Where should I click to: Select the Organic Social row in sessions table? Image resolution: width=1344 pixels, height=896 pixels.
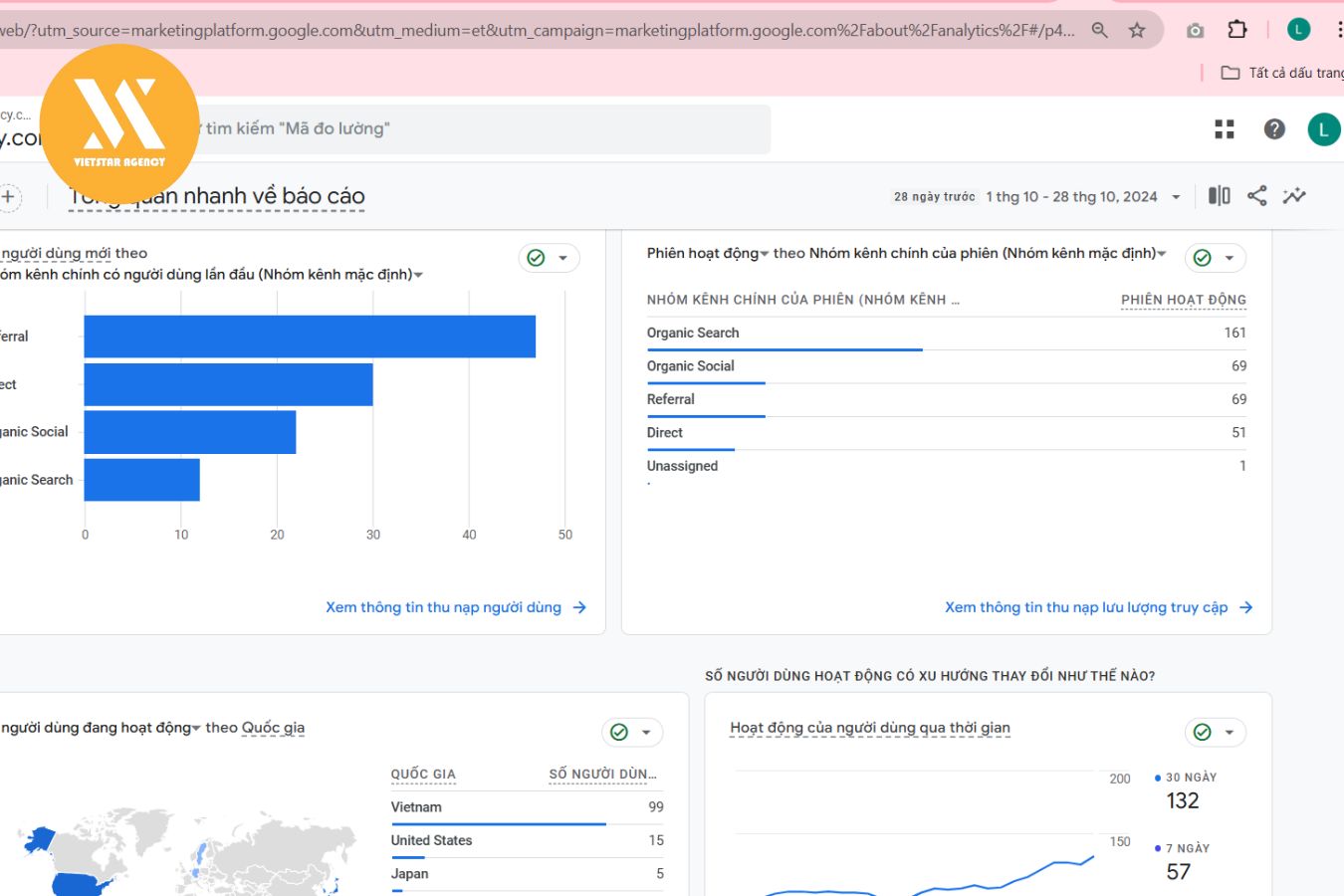pos(946,366)
